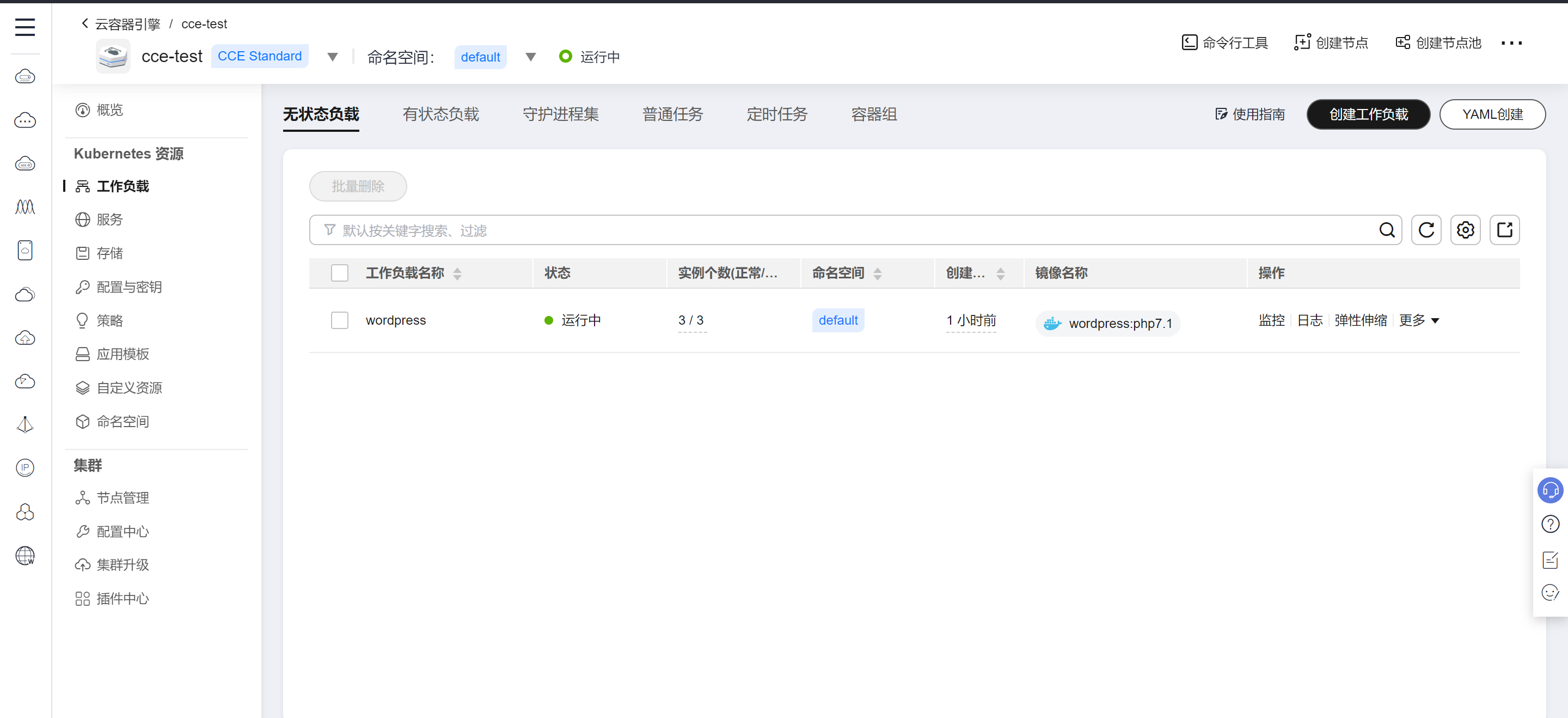The width and height of the screenshot is (1568, 718).
Task: Open the cloud icon with three dots
Action: click(25, 120)
